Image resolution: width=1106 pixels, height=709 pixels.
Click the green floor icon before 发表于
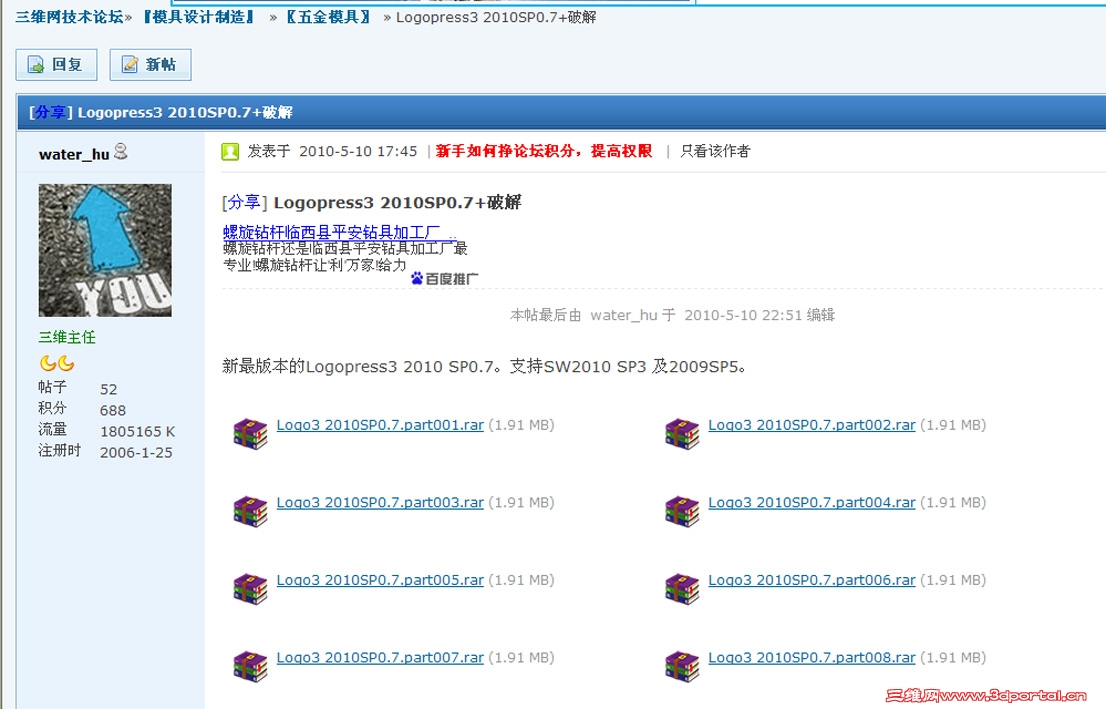point(228,152)
